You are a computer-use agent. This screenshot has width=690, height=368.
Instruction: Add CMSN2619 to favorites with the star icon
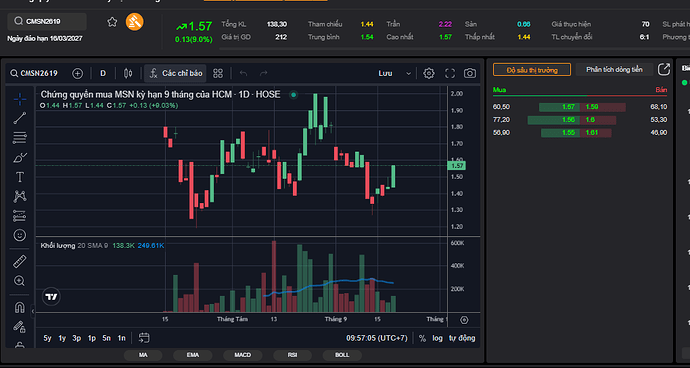(112, 22)
